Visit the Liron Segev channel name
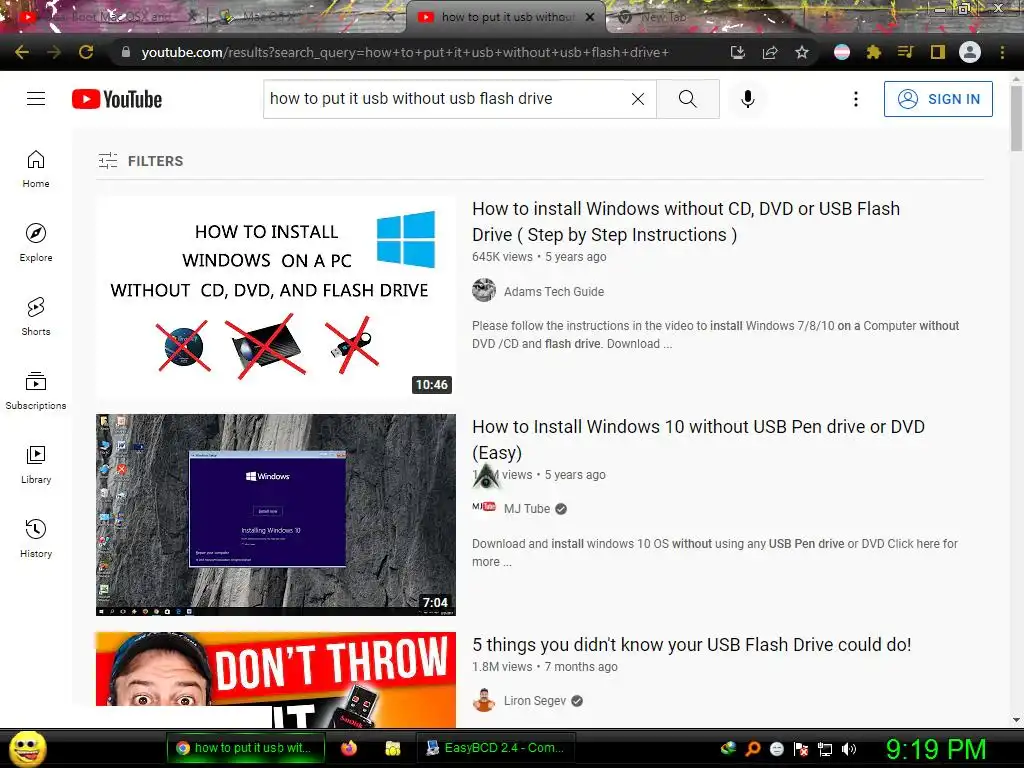The height and width of the screenshot is (768, 1024). [535, 701]
